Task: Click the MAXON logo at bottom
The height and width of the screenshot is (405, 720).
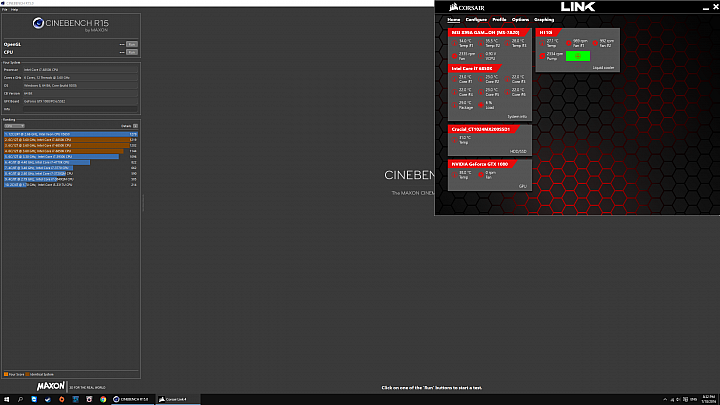Action: point(51,387)
